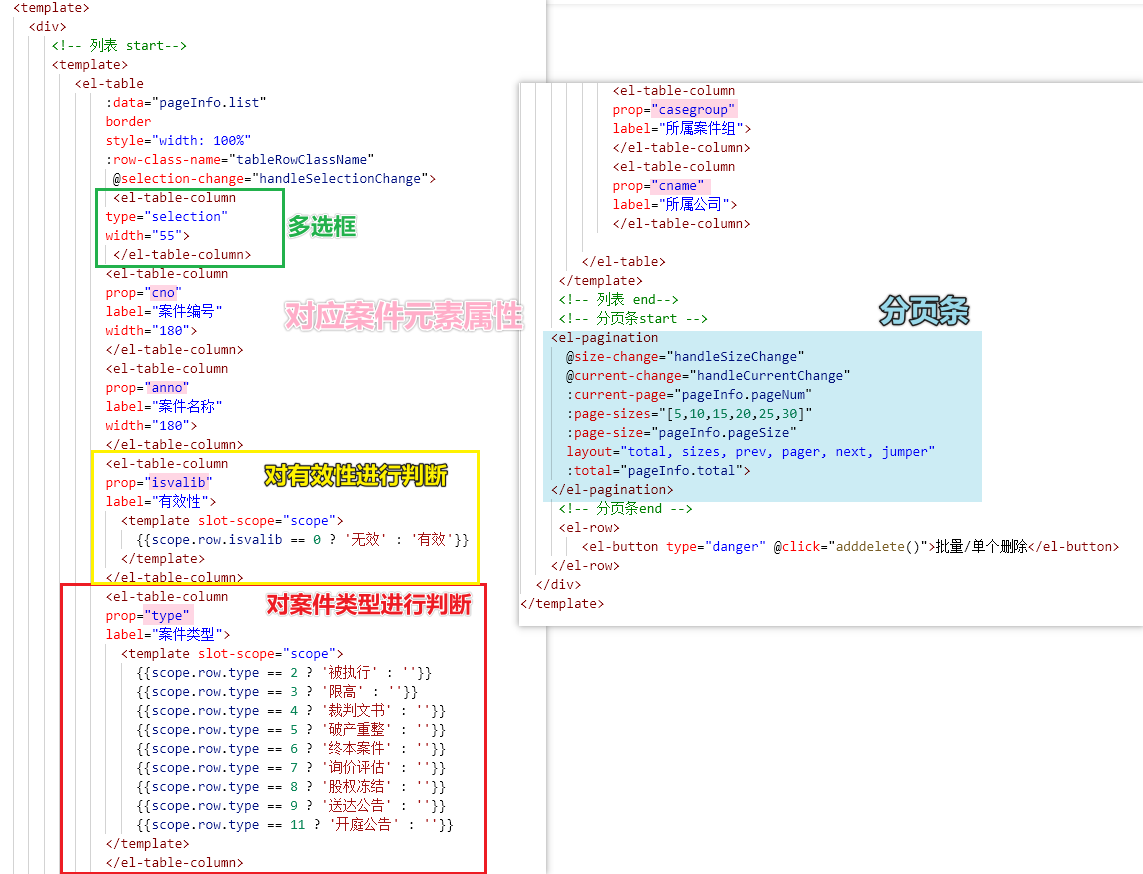Click the label="所属公司" line

[675, 205]
